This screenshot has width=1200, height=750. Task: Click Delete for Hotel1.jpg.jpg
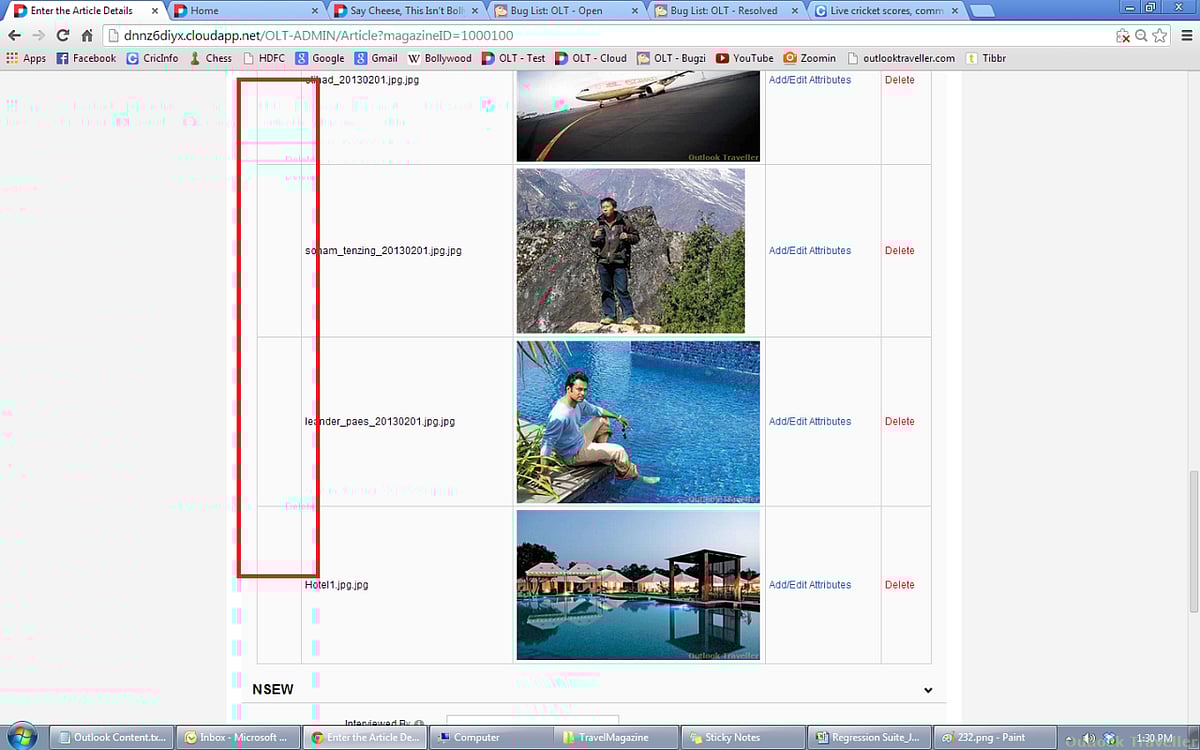click(899, 585)
